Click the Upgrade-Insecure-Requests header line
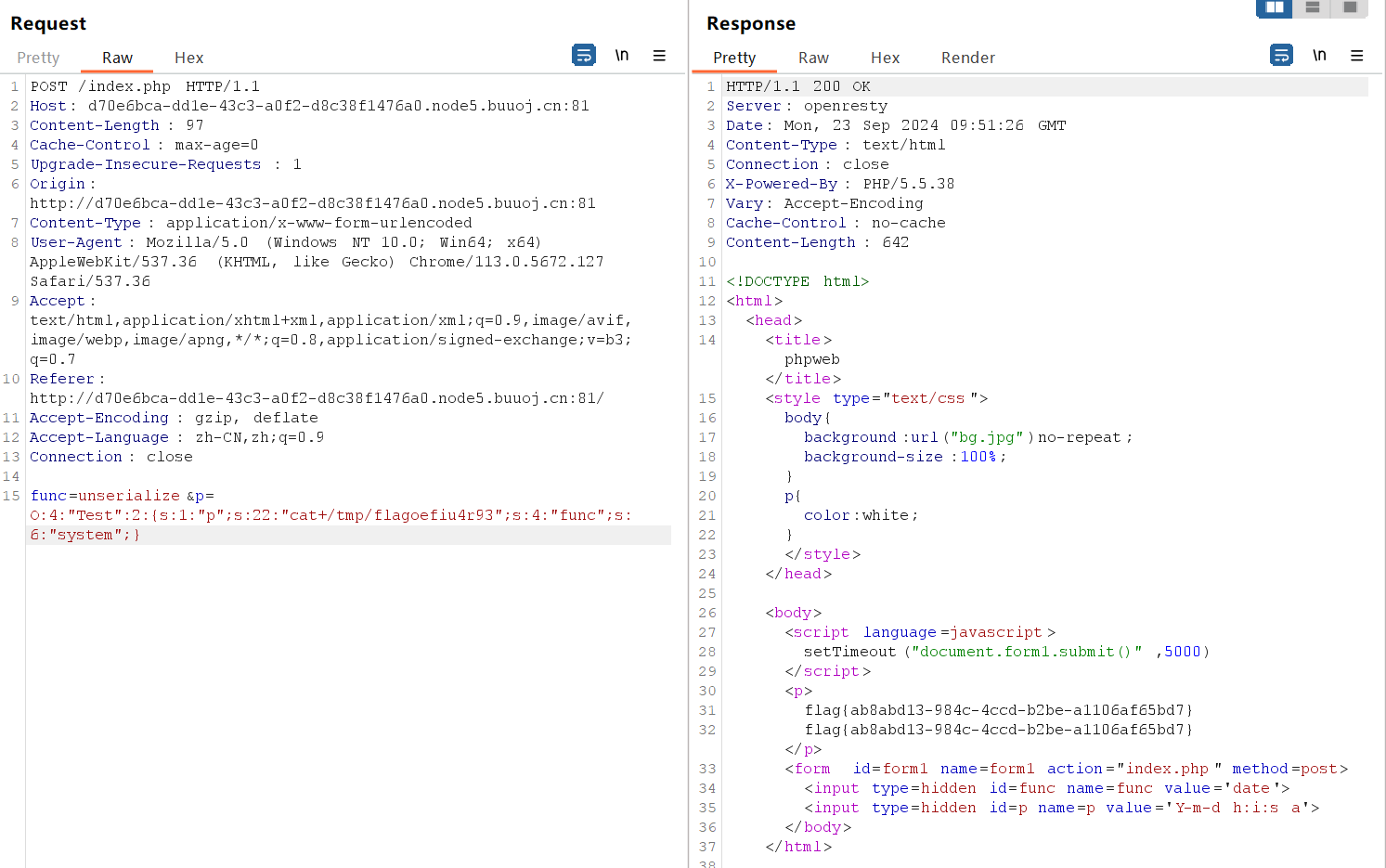Viewport: 1386px width, 868px height. (x=165, y=164)
